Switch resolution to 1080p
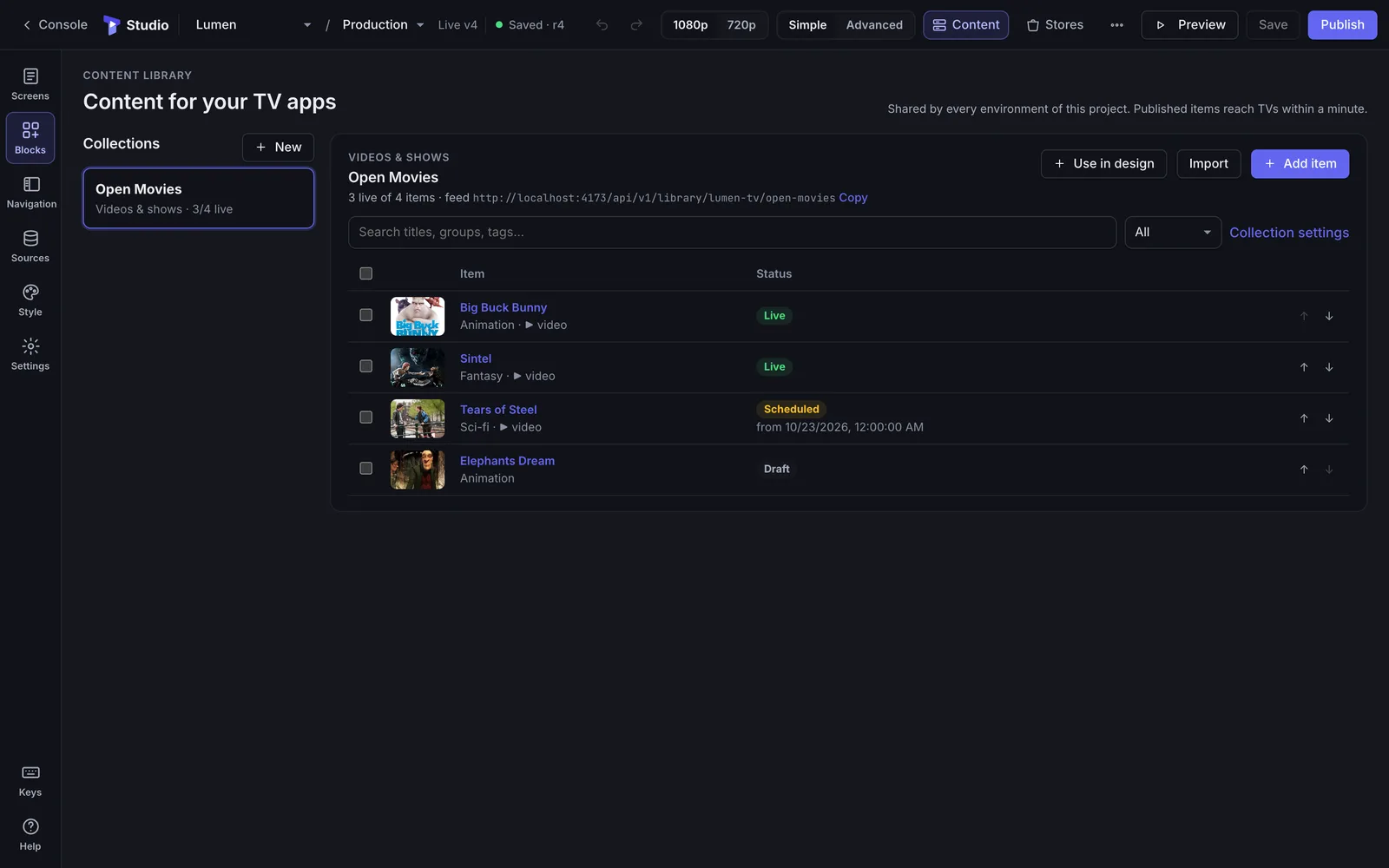This screenshot has height=868, width=1389. [690, 25]
